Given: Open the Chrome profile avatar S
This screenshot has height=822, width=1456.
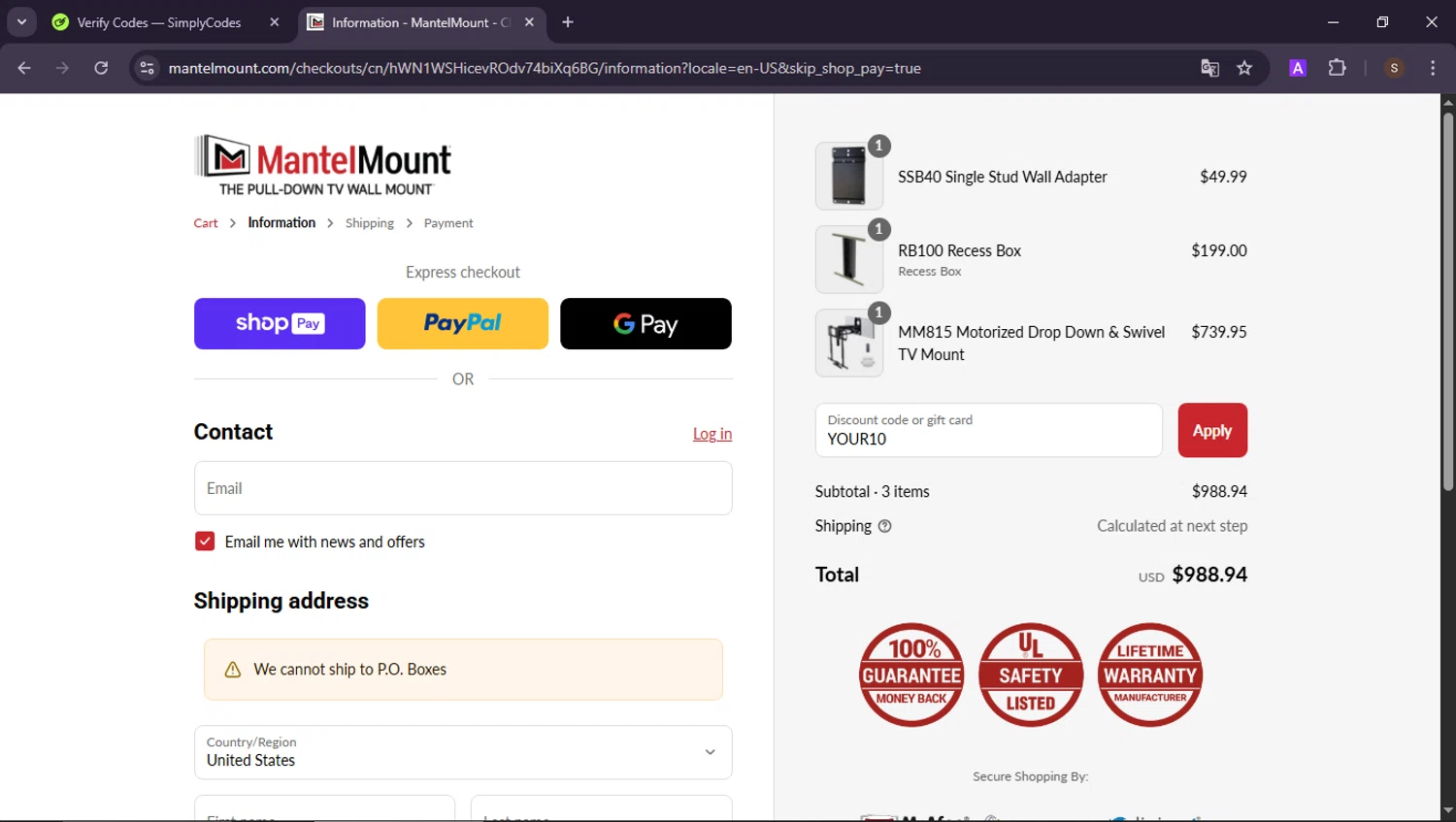Looking at the screenshot, I should (1394, 68).
